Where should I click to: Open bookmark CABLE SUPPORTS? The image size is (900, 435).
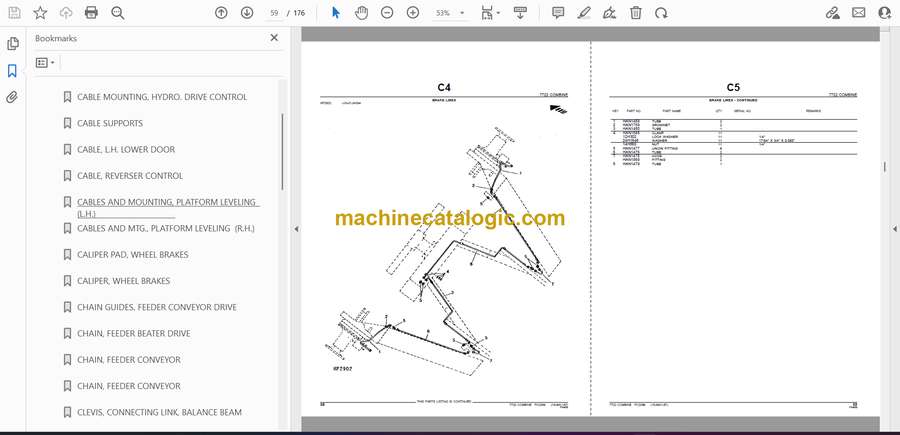(x=110, y=123)
